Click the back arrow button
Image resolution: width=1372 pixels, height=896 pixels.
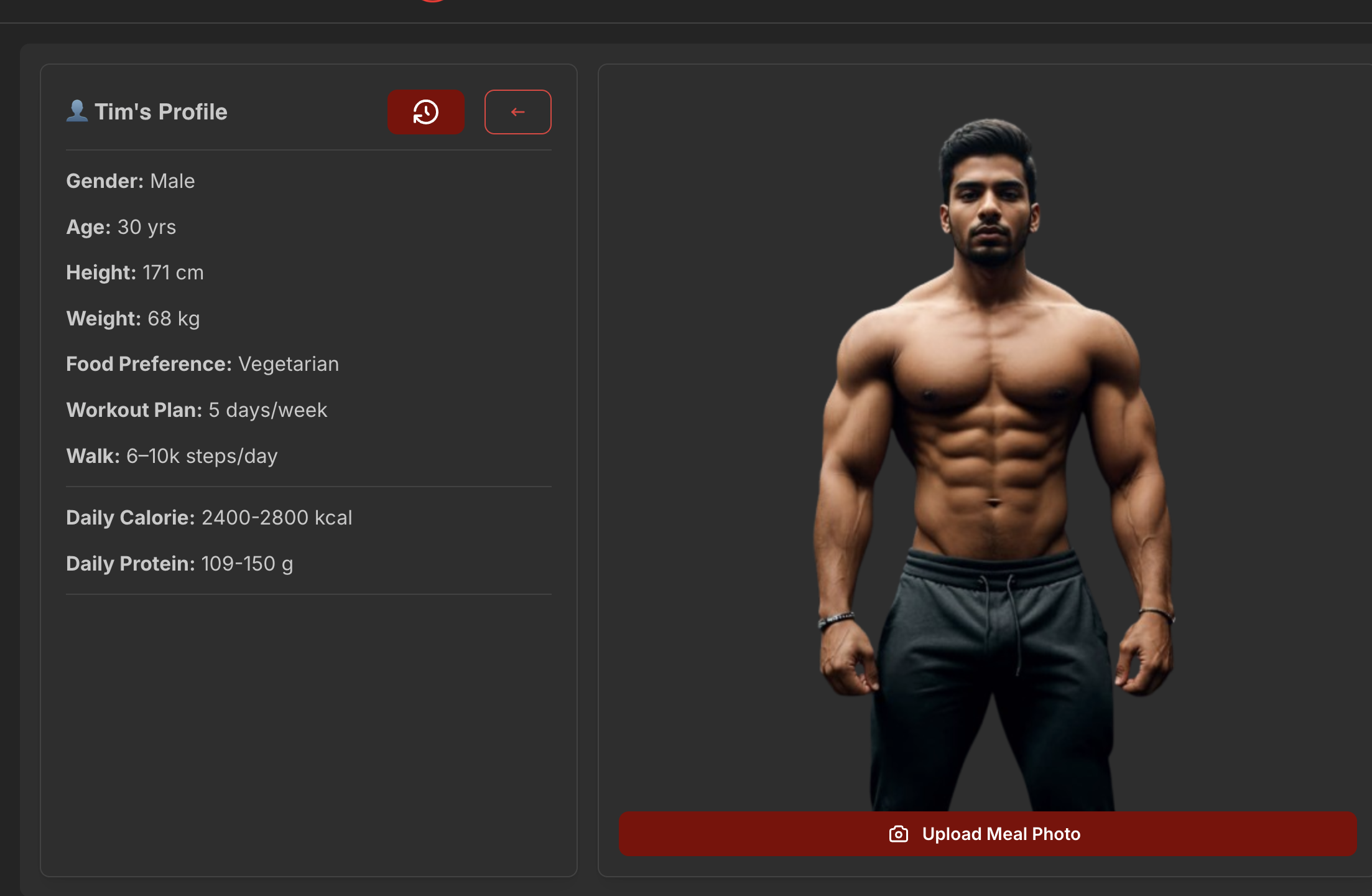[x=517, y=112]
